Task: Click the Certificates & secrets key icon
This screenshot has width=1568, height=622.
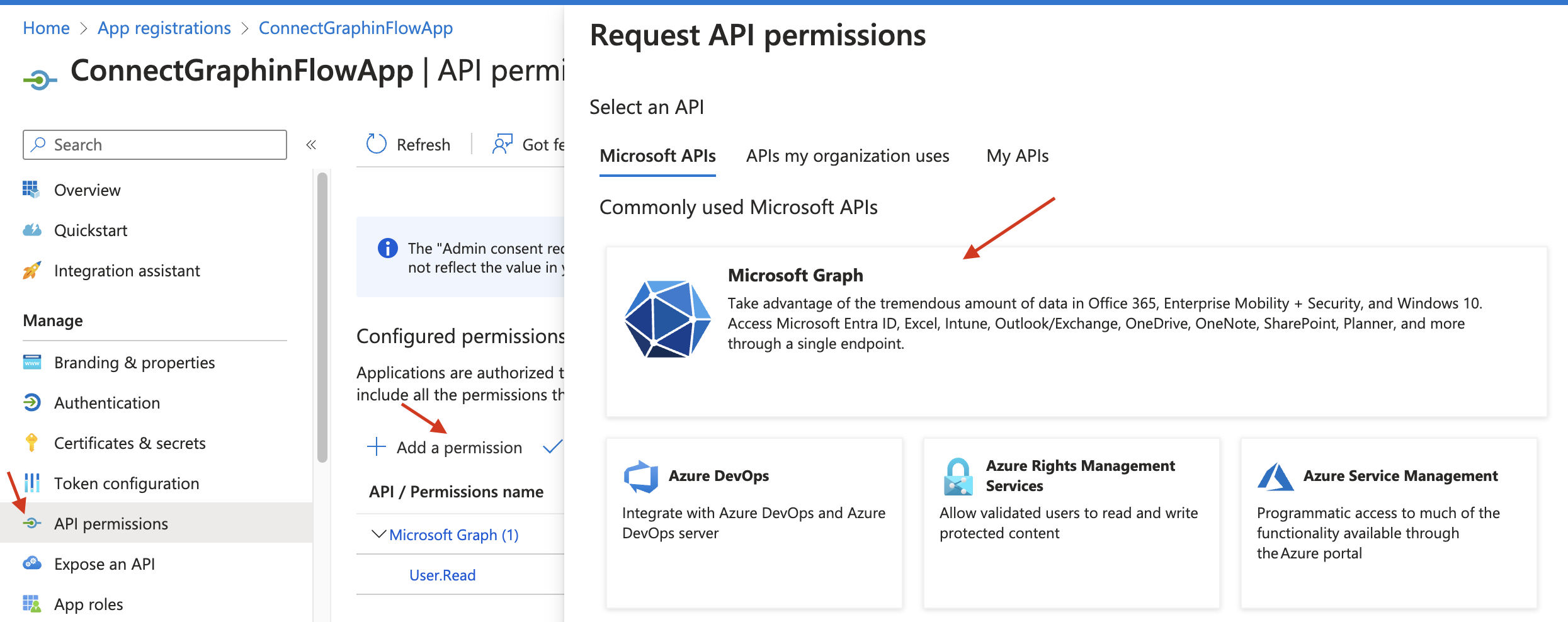Action: point(31,443)
